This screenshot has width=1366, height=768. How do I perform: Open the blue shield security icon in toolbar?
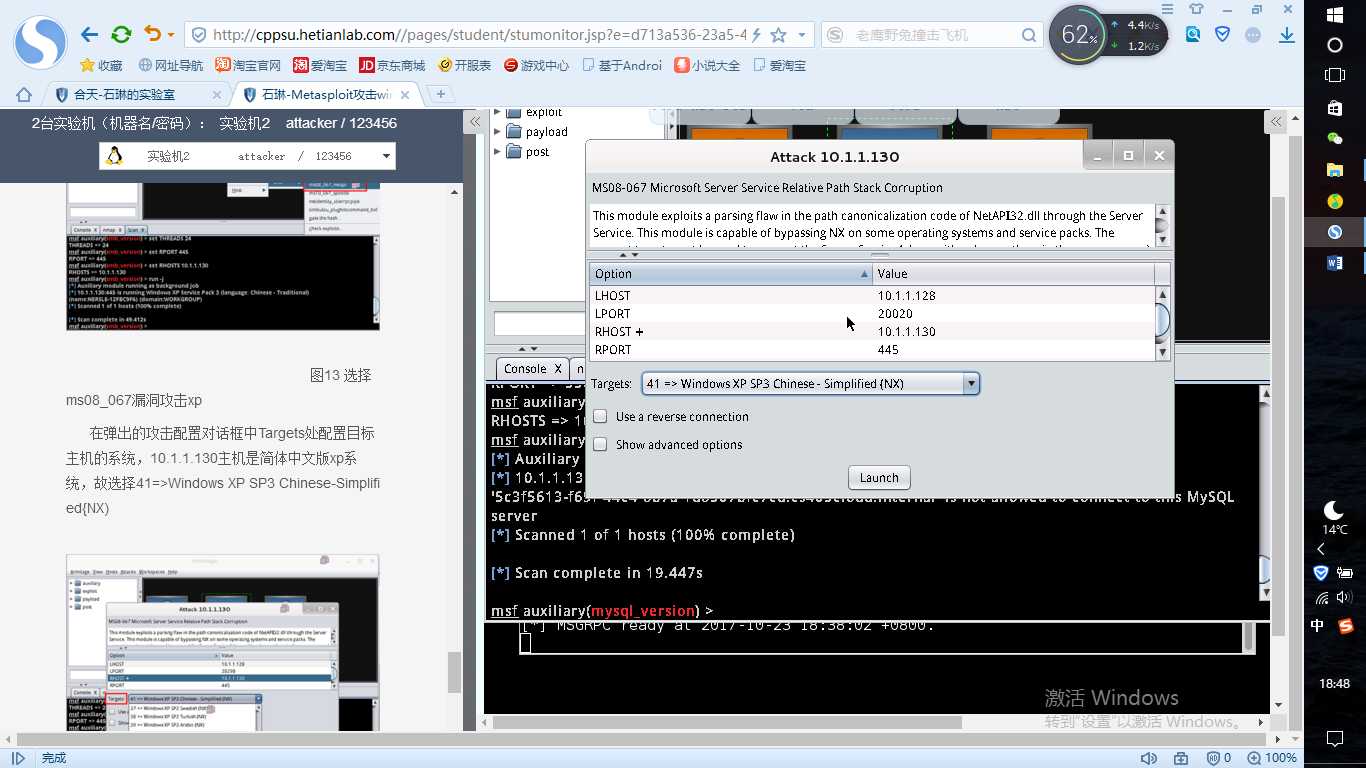pyautogui.click(x=1222, y=34)
